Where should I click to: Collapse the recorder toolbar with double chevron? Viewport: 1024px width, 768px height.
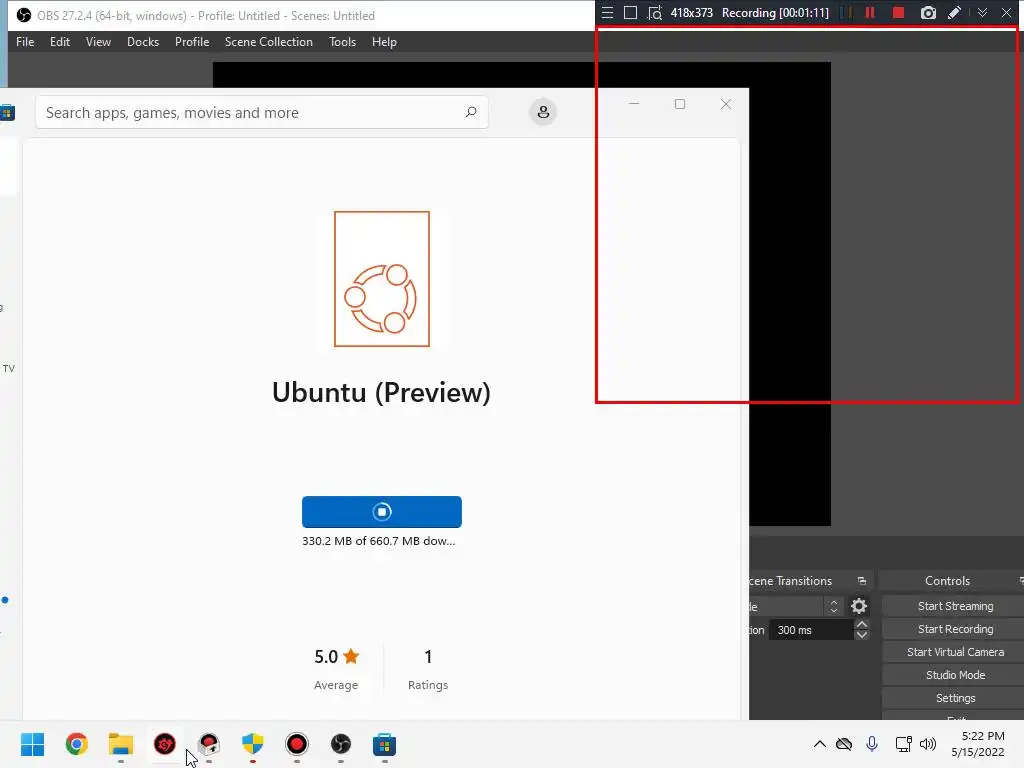[982, 12]
